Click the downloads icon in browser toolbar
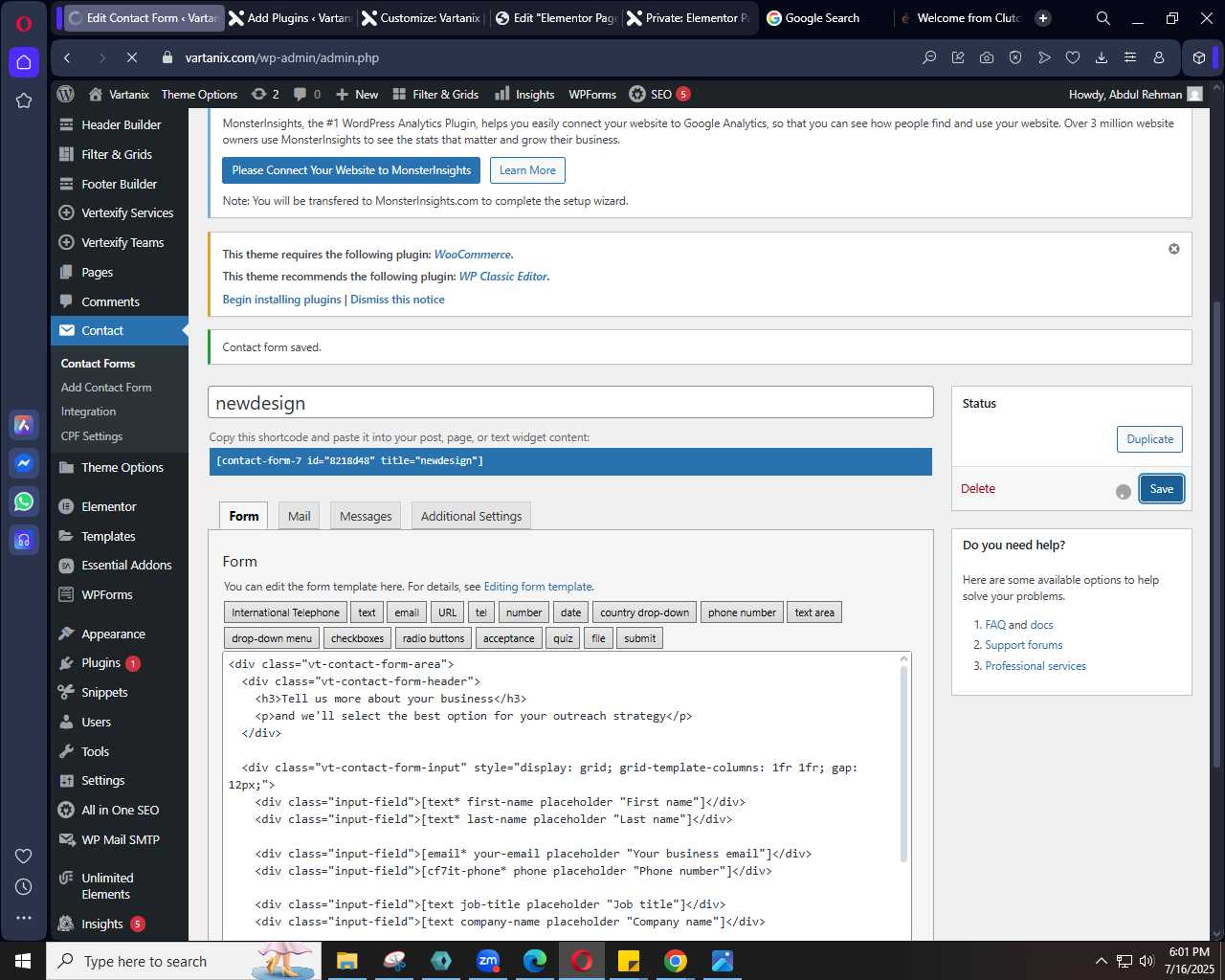The image size is (1225, 980). tap(1102, 57)
